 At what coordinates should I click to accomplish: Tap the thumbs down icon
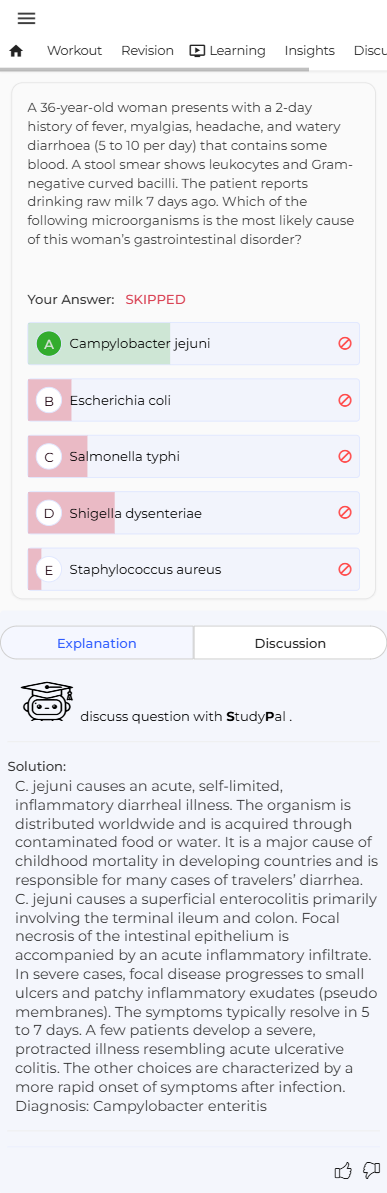click(372, 1170)
